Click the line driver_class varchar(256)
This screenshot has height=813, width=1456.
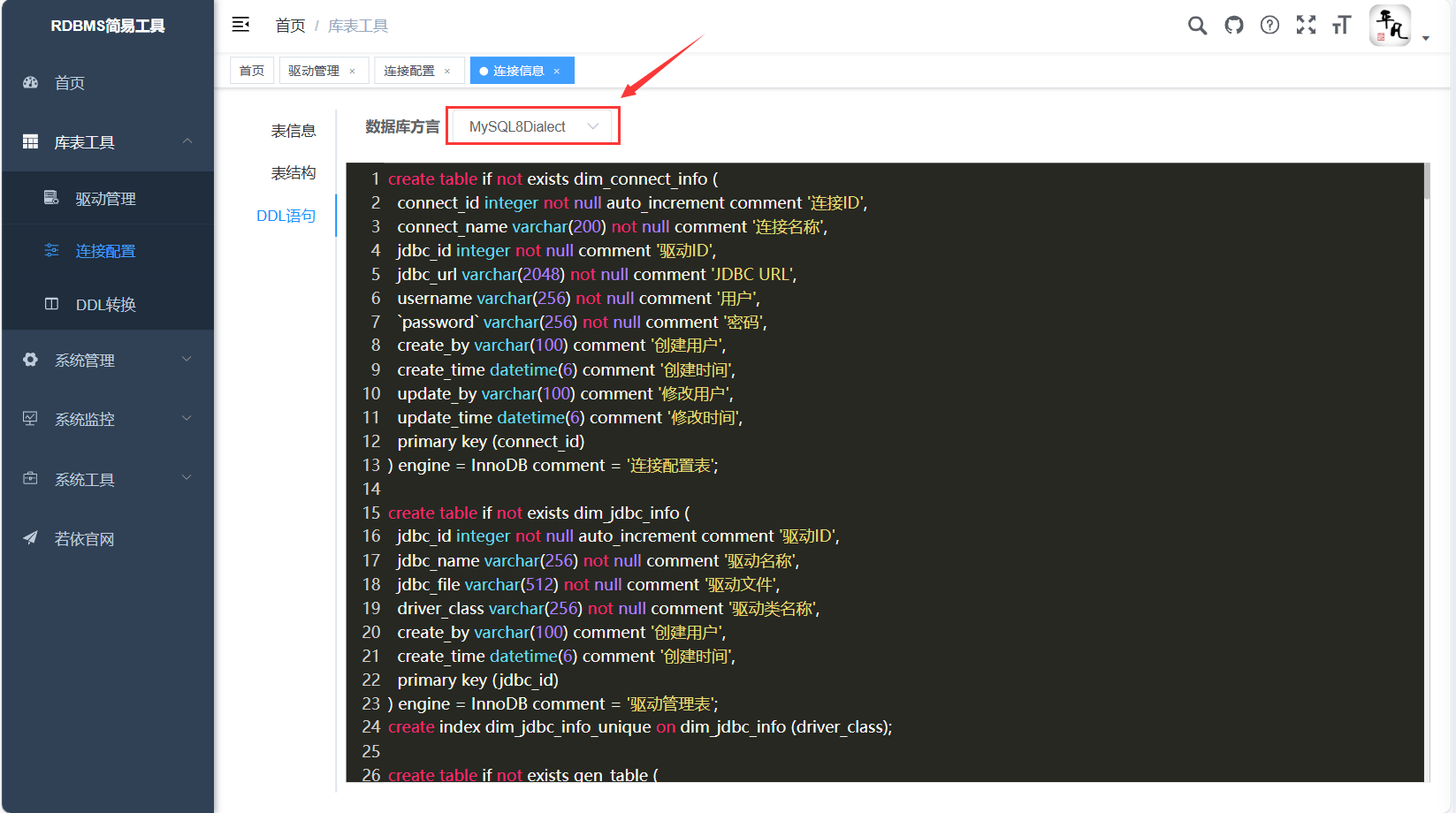coord(608,608)
